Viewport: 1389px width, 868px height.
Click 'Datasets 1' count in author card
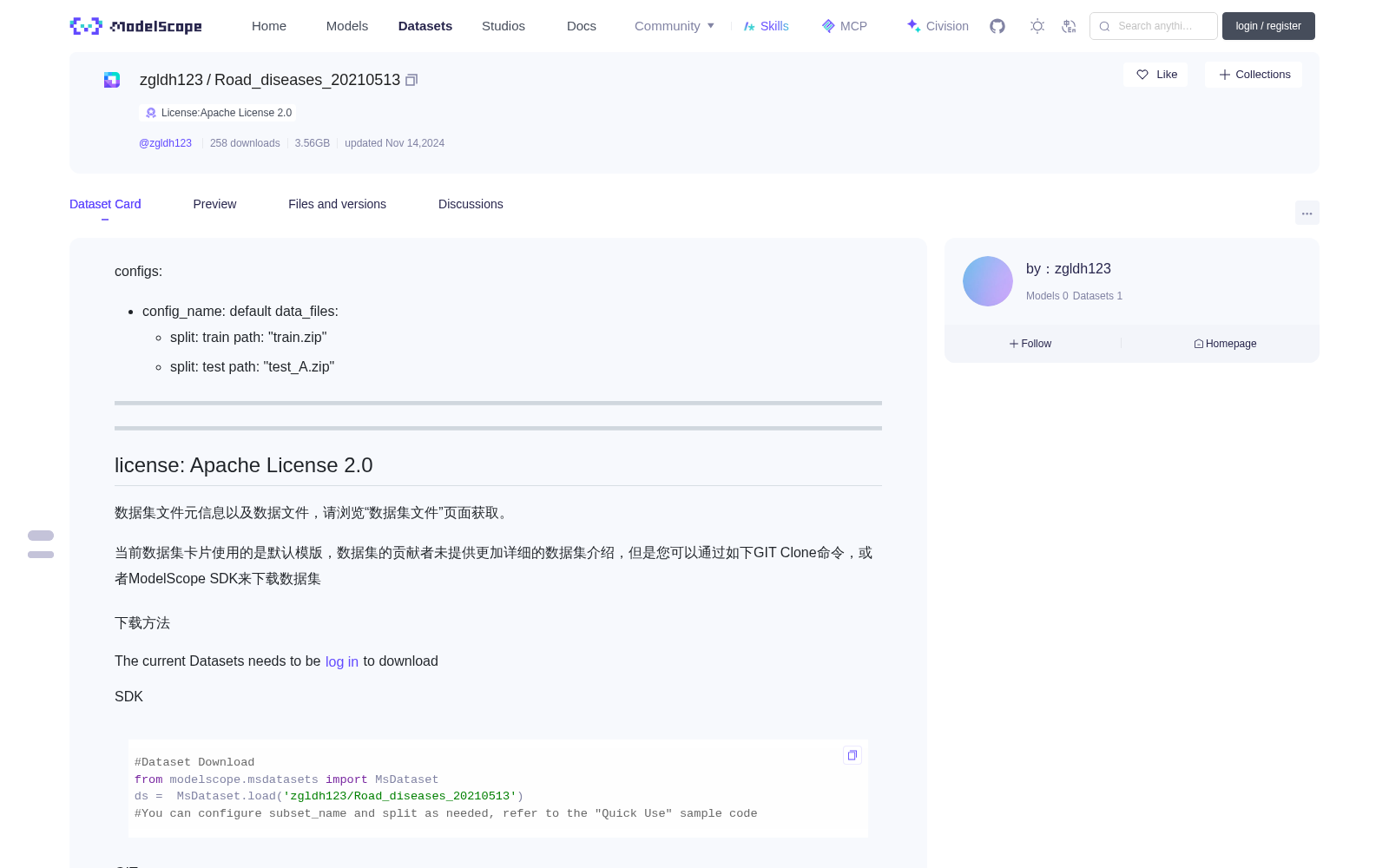[1097, 296]
